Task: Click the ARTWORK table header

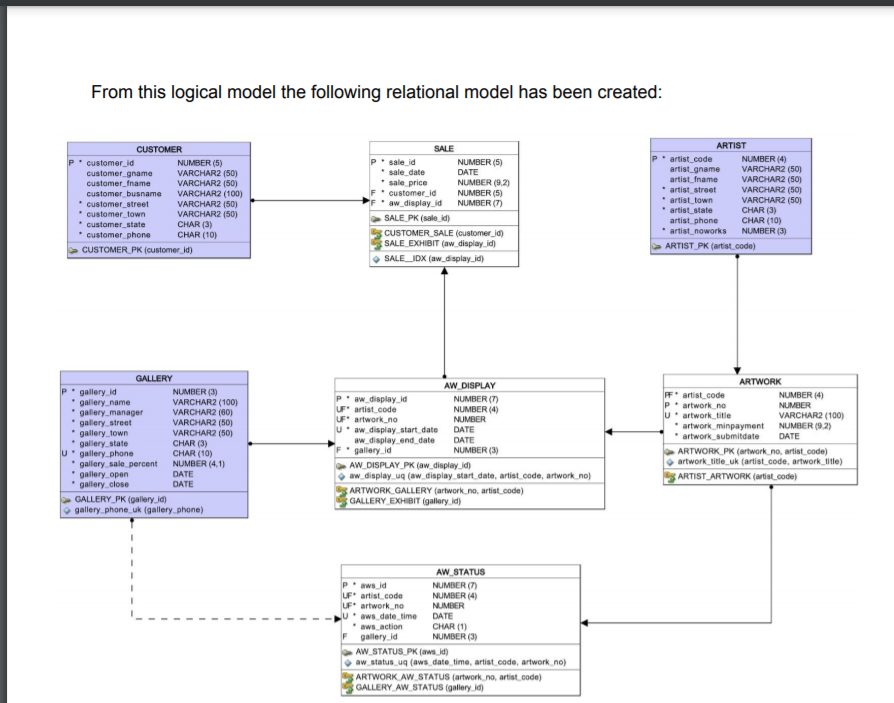Action: [762, 380]
